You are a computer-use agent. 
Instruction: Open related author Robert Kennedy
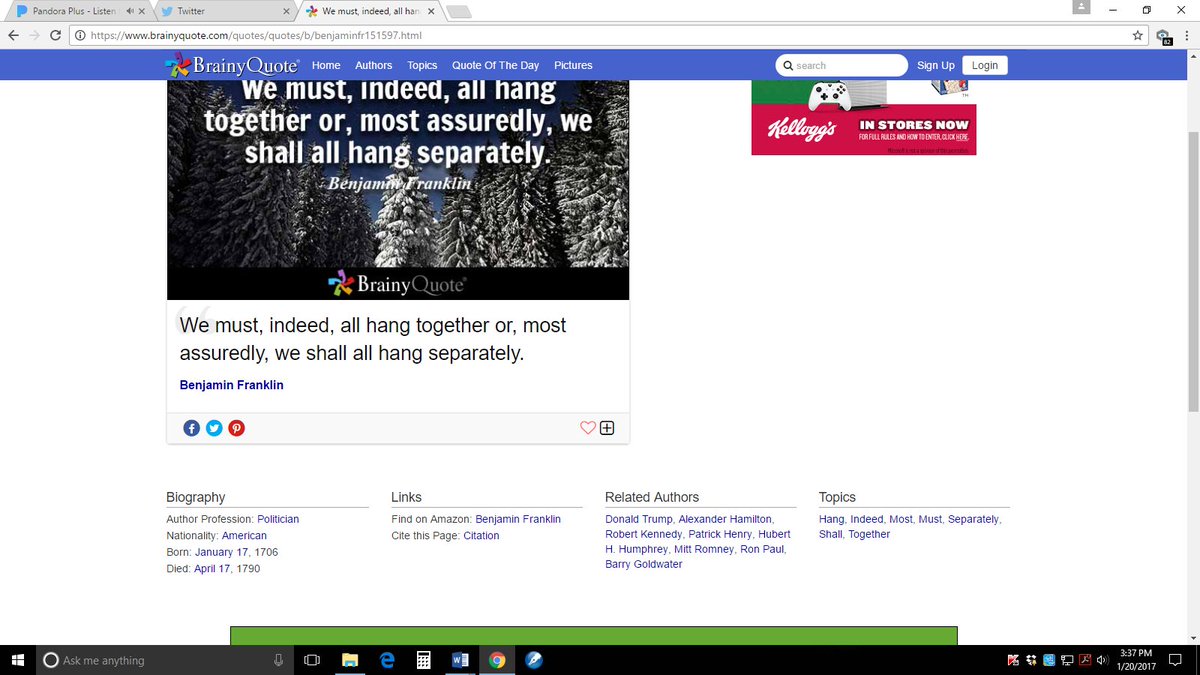tap(643, 534)
